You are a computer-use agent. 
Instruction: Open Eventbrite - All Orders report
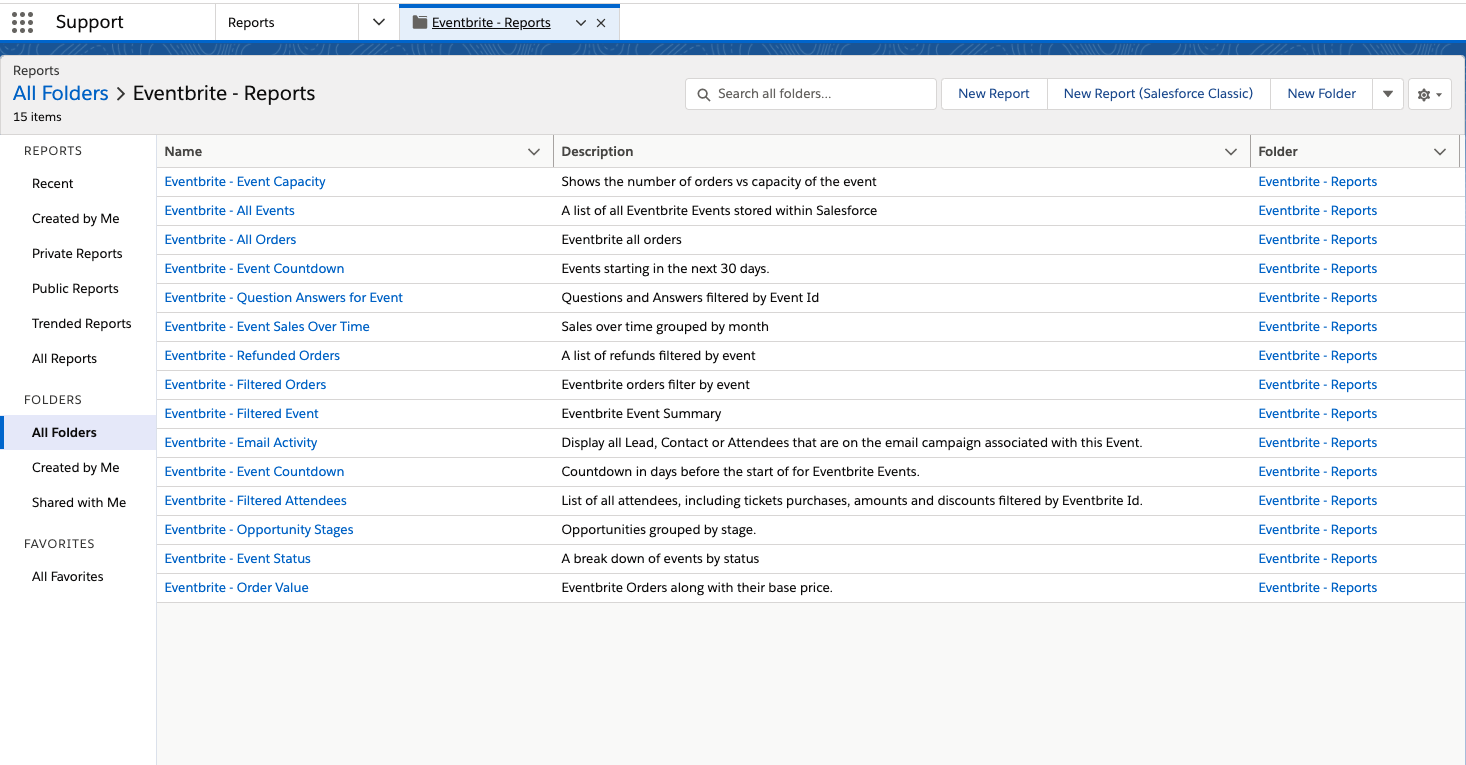coord(231,240)
